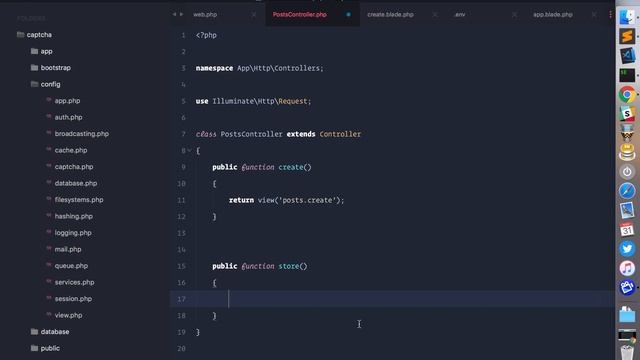Open Slack from the dock
The width and height of the screenshot is (640, 360).
point(627,114)
